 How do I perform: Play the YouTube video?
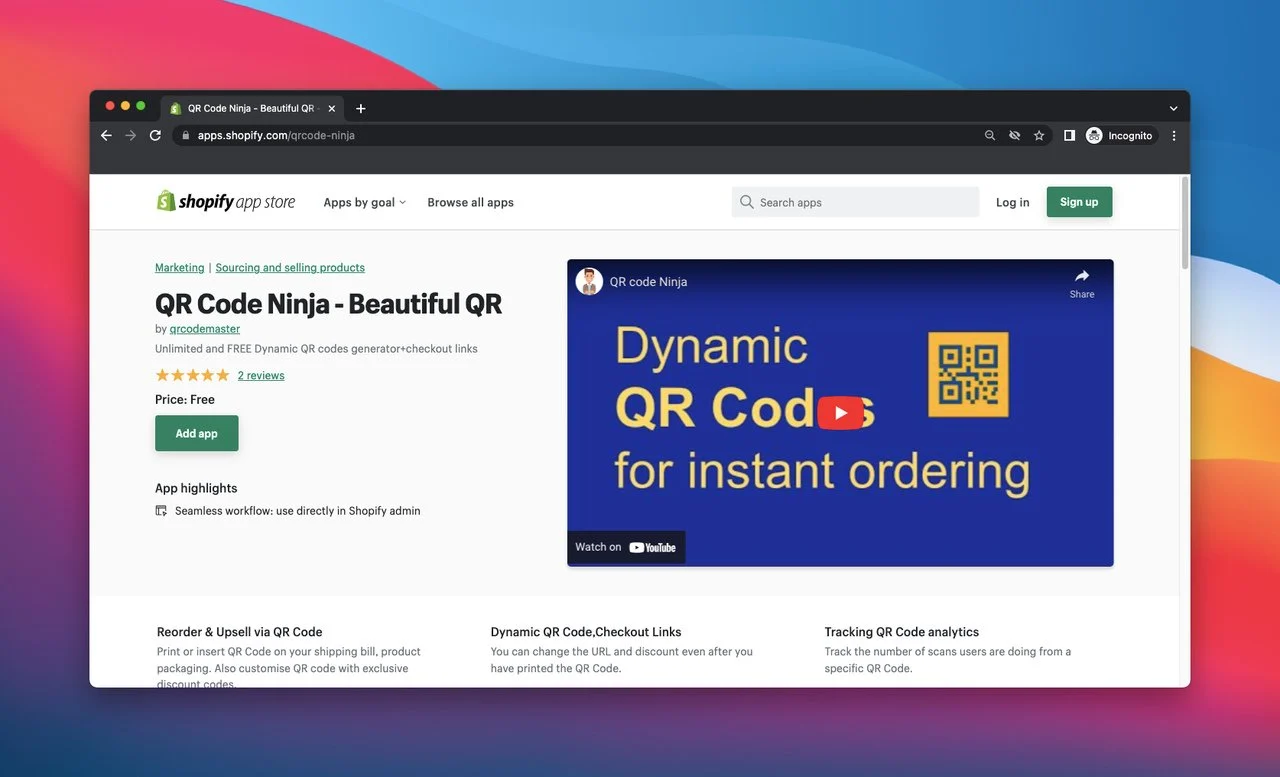840,412
